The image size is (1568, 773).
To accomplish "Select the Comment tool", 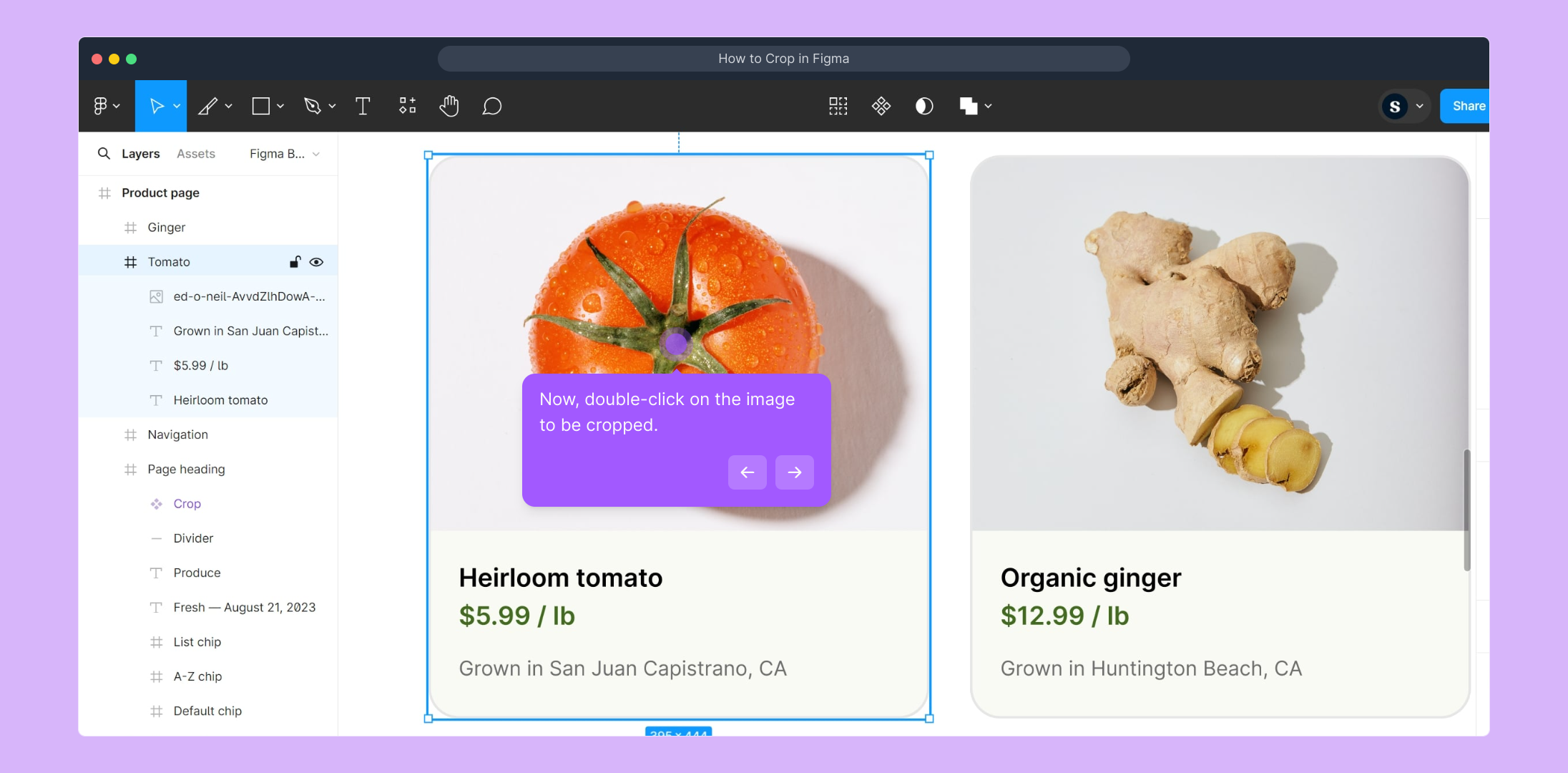I will (492, 107).
